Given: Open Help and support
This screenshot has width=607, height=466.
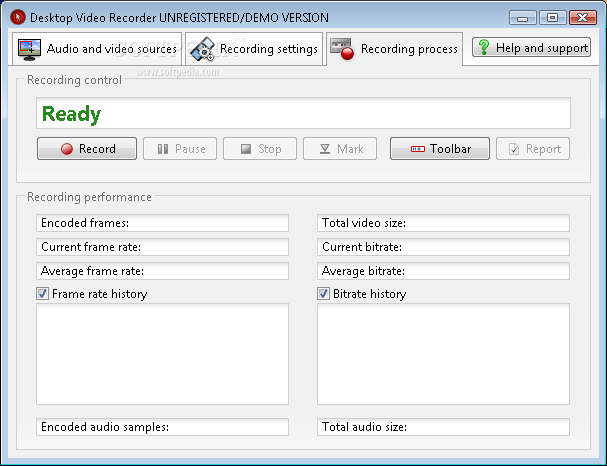Looking at the screenshot, I should point(532,48).
